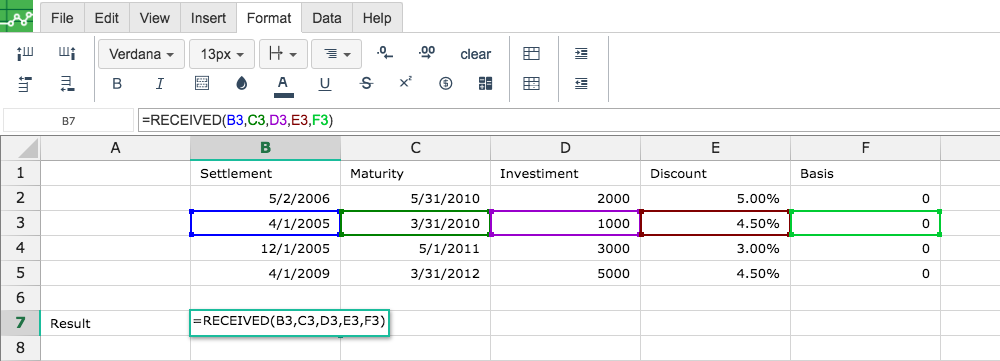Toggle underline formatting
Image resolution: width=1000 pixels, height=361 pixels.
pos(325,84)
